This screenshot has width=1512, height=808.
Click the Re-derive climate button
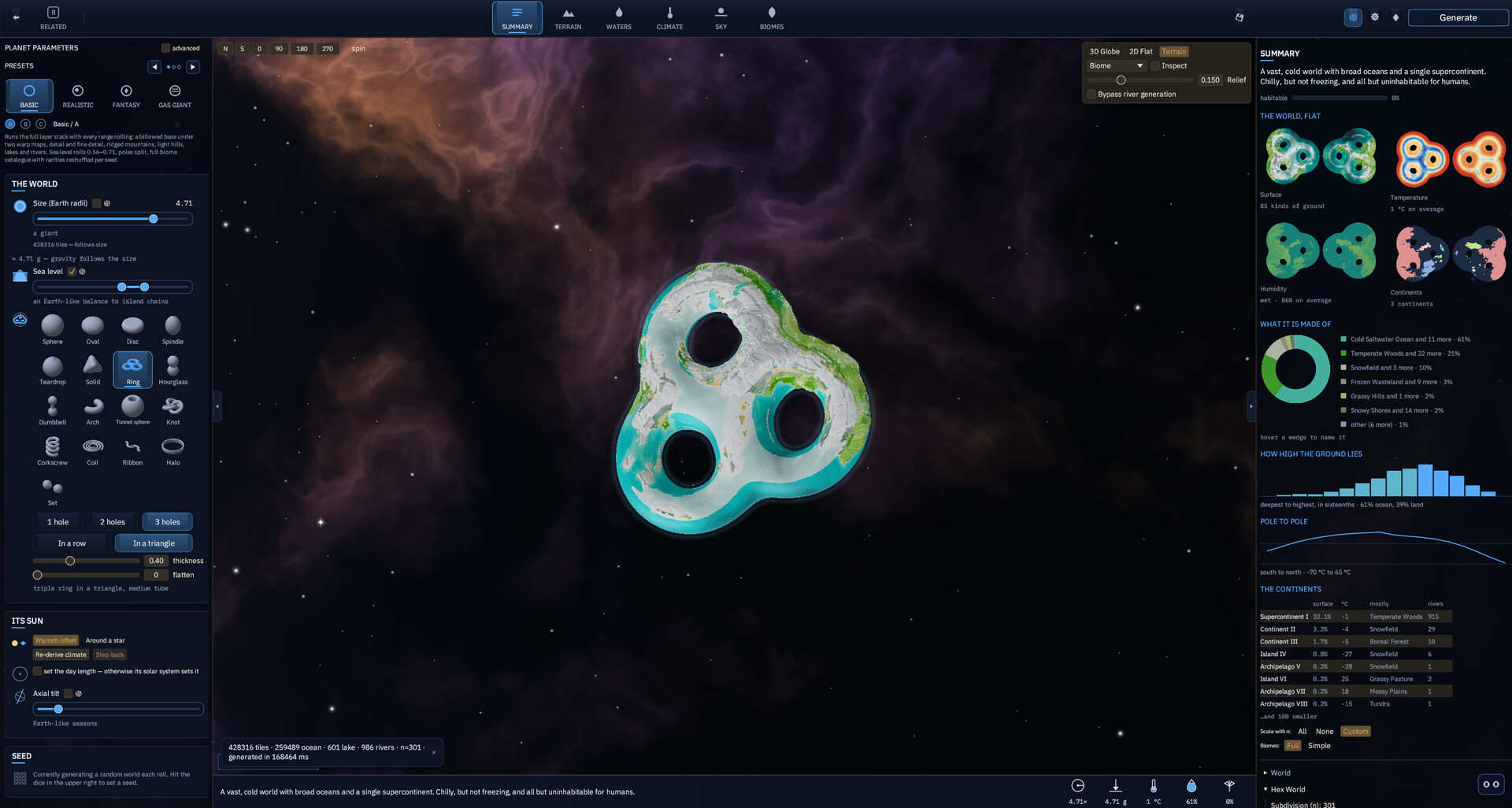pos(61,654)
